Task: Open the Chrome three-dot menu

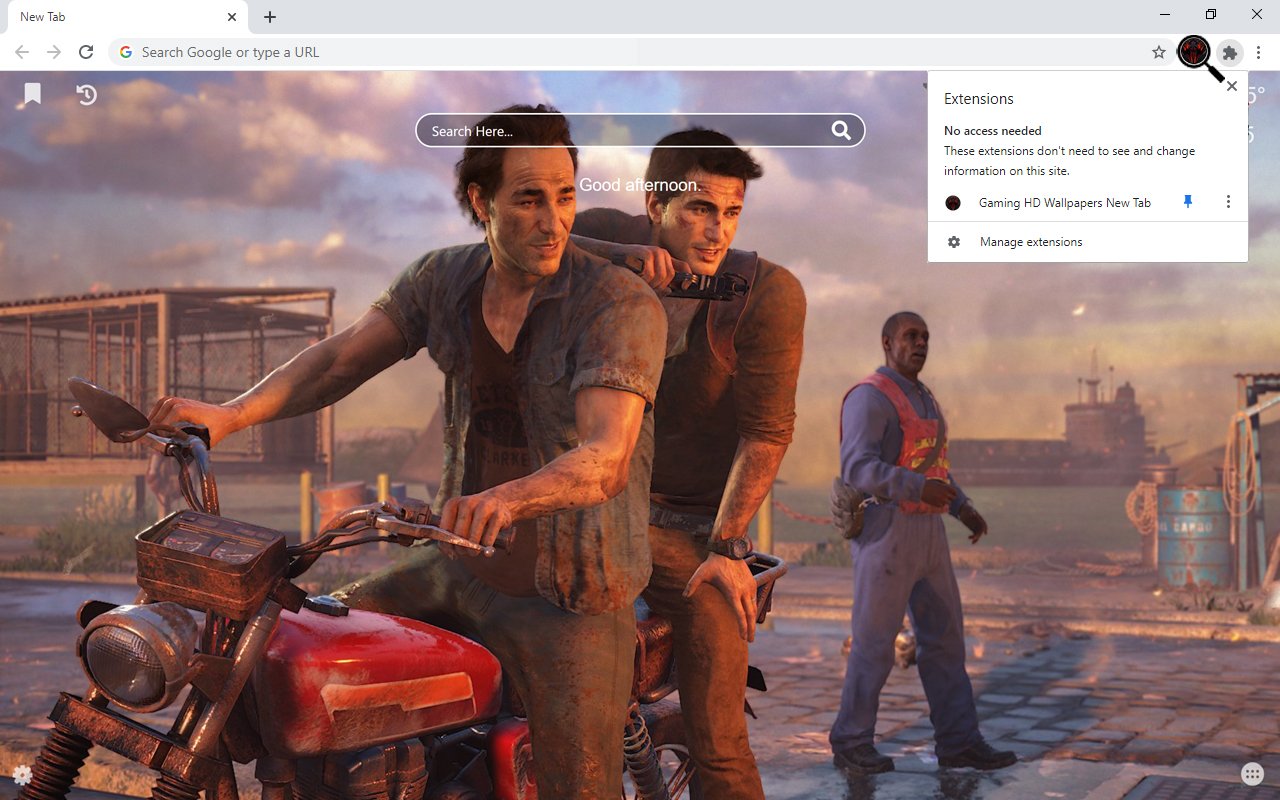Action: [1260, 52]
